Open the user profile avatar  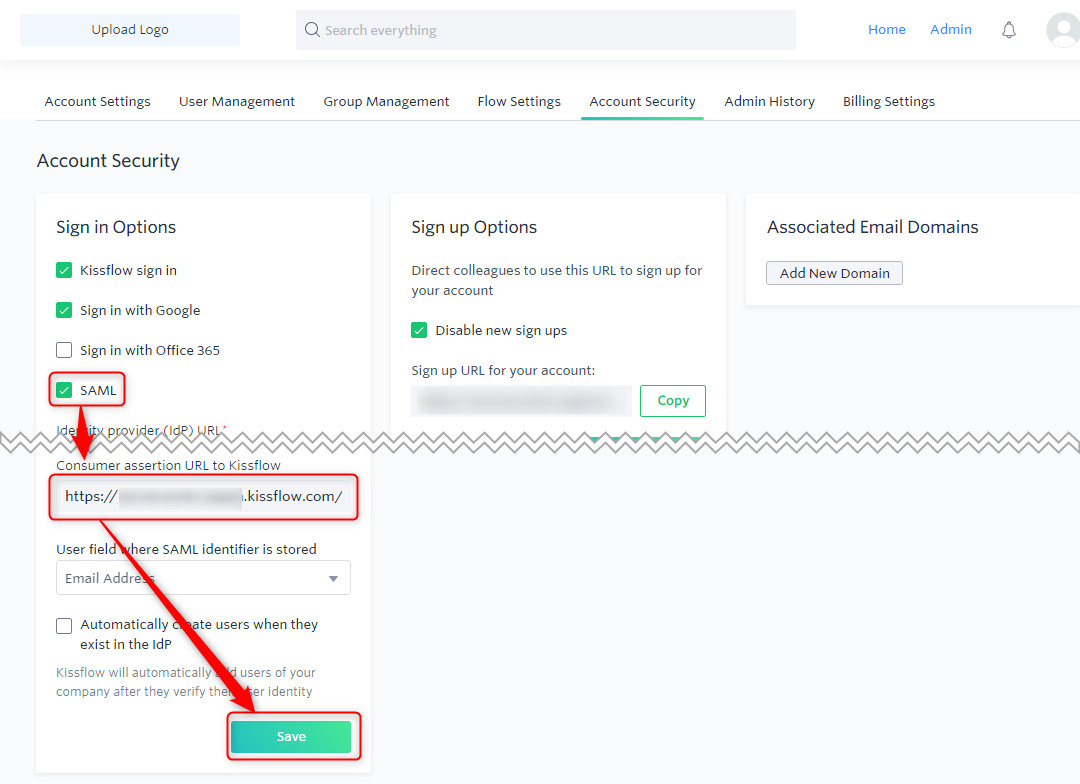(1063, 30)
